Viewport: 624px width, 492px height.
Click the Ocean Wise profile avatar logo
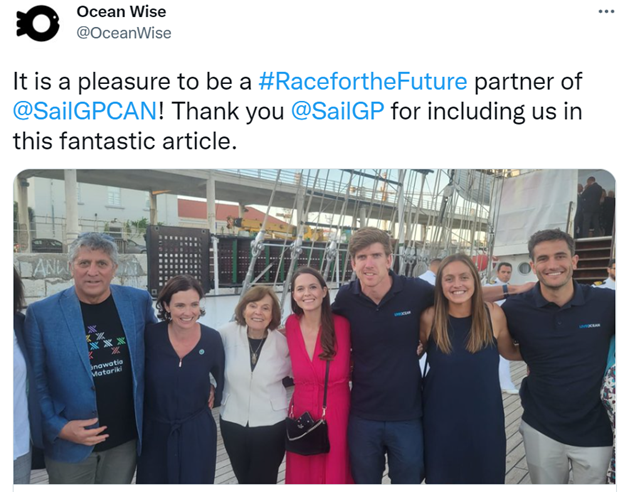[38, 25]
